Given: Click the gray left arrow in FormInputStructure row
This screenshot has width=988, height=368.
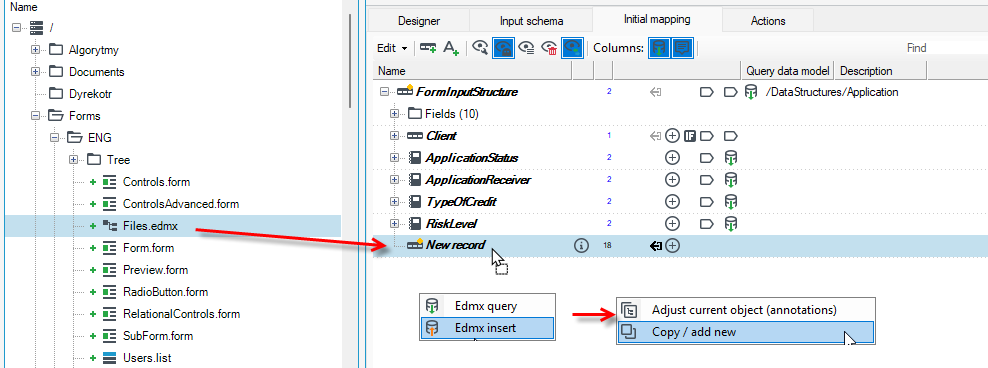Looking at the screenshot, I should point(655,92).
